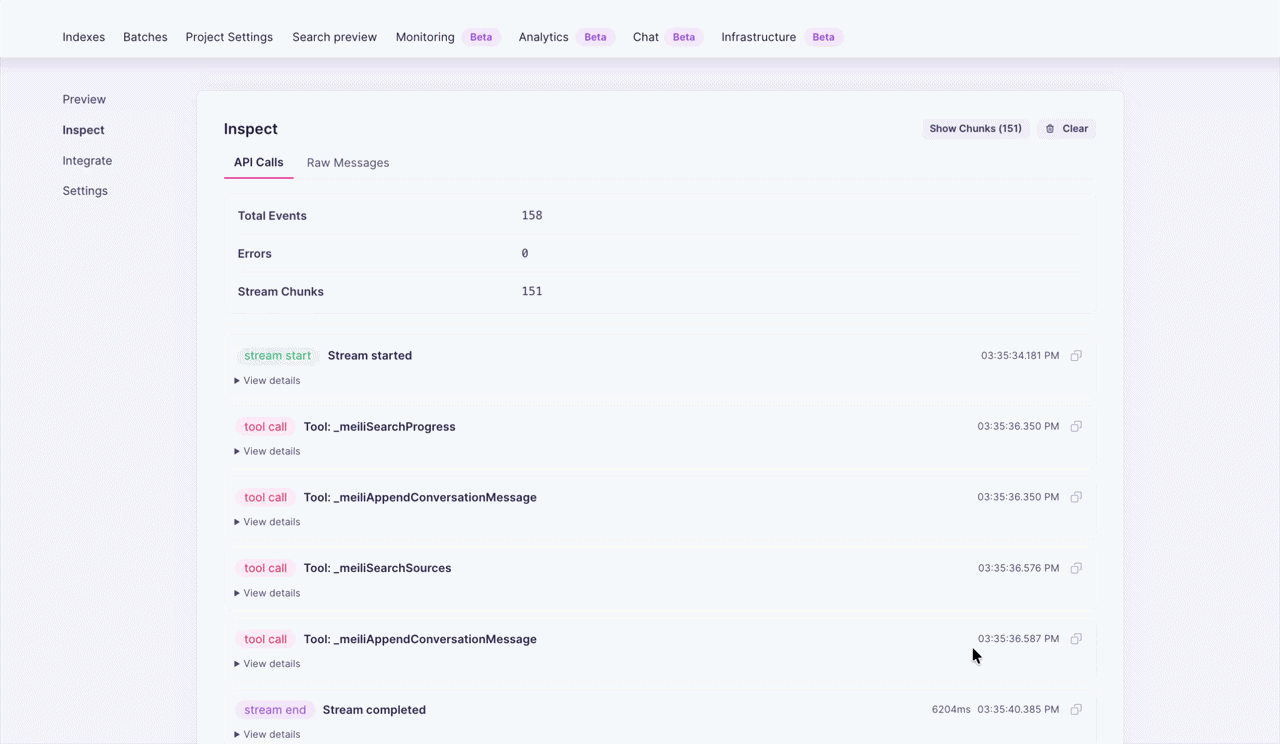Navigate to the Infrastructure section

(x=758, y=36)
